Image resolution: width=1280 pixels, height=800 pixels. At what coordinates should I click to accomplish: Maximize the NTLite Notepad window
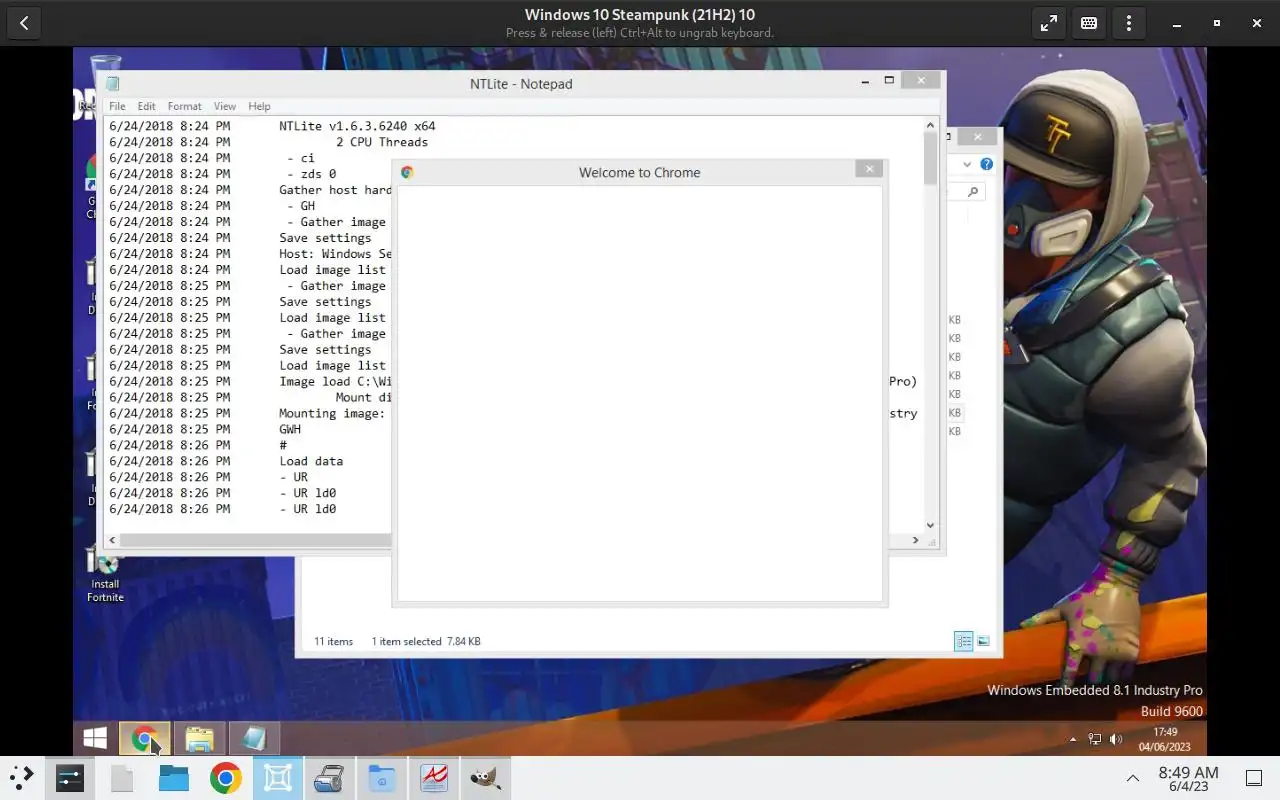click(x=889, y=80)
